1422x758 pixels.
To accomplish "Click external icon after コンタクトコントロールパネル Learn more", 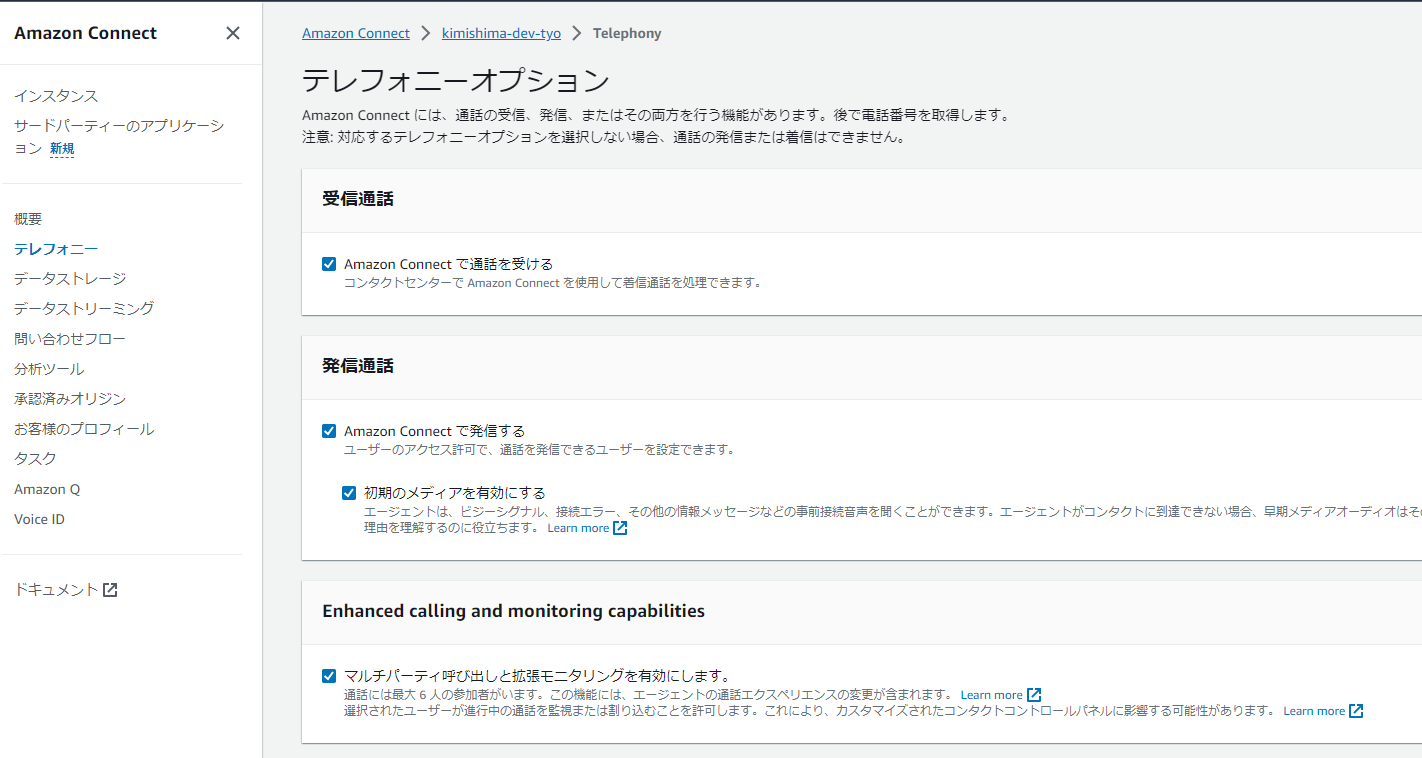I will 1356,711.
